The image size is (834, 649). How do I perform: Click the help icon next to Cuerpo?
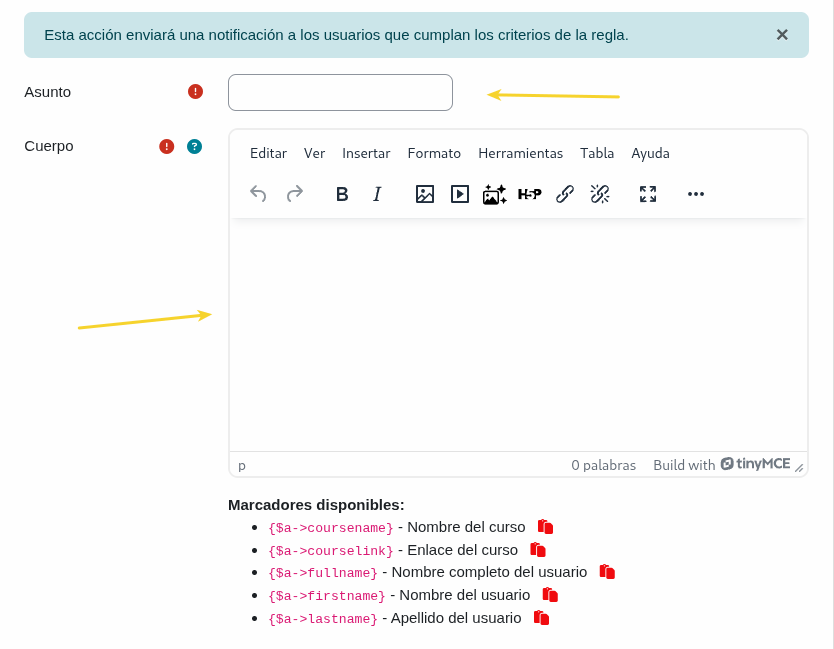194,146
